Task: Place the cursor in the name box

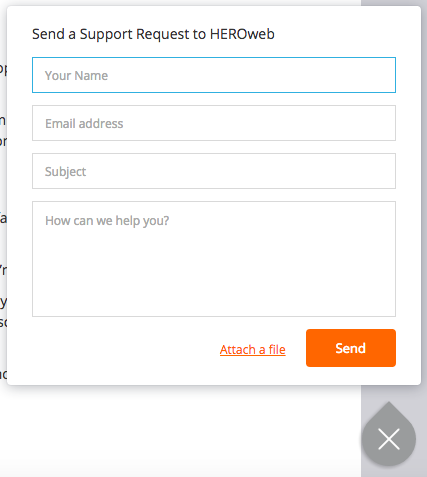Action: 214,75
